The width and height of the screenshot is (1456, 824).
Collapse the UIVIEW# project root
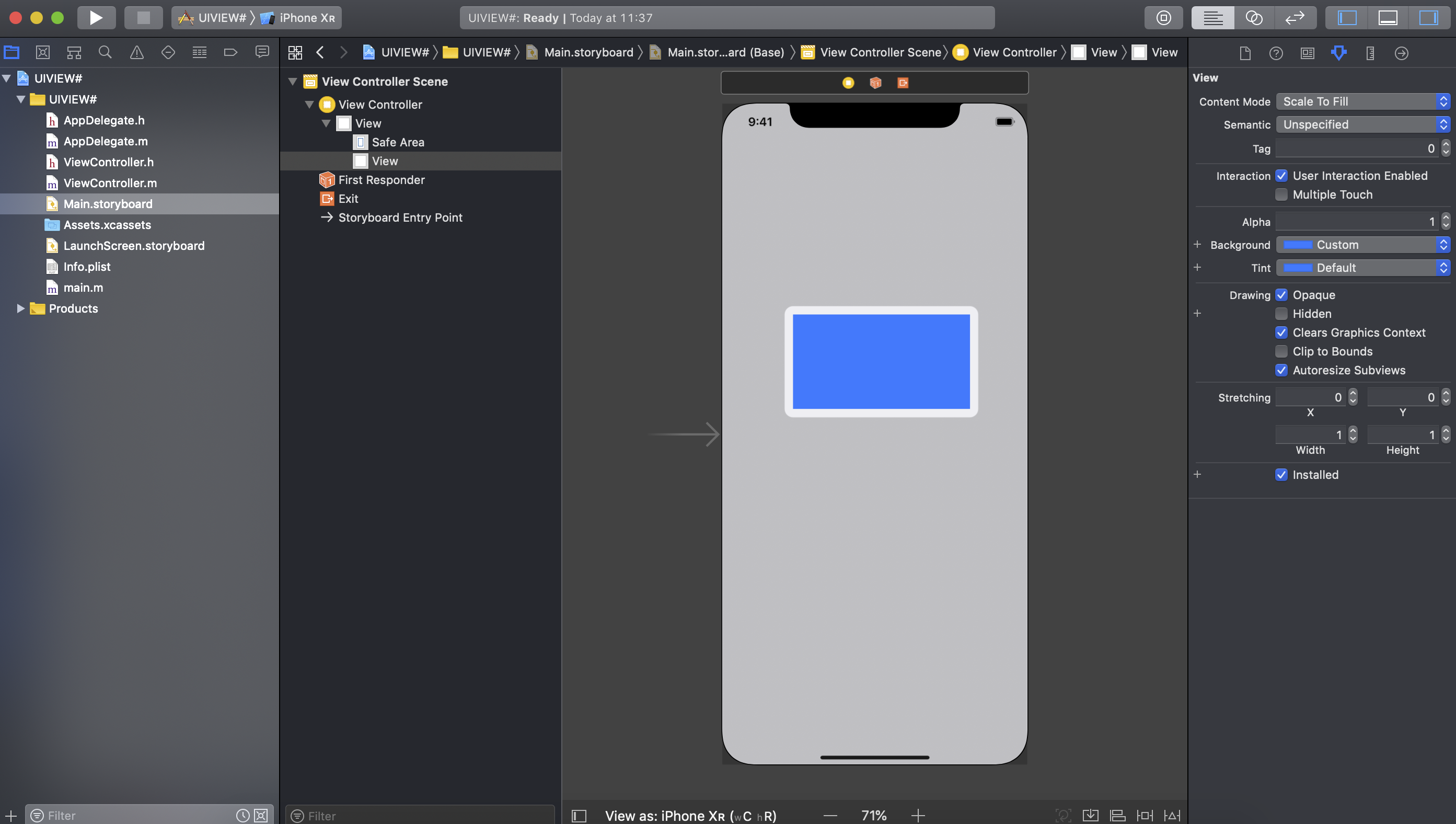click(x=7, y=78)
